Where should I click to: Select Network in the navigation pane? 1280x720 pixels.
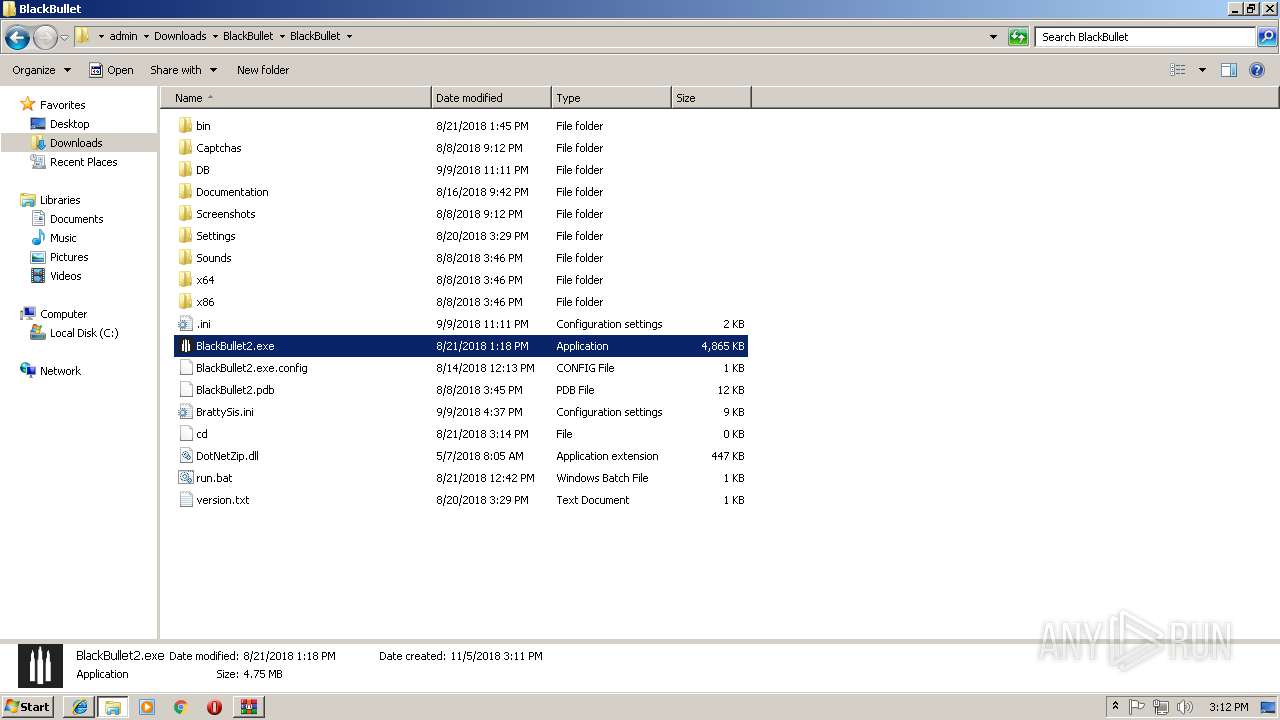60,371
